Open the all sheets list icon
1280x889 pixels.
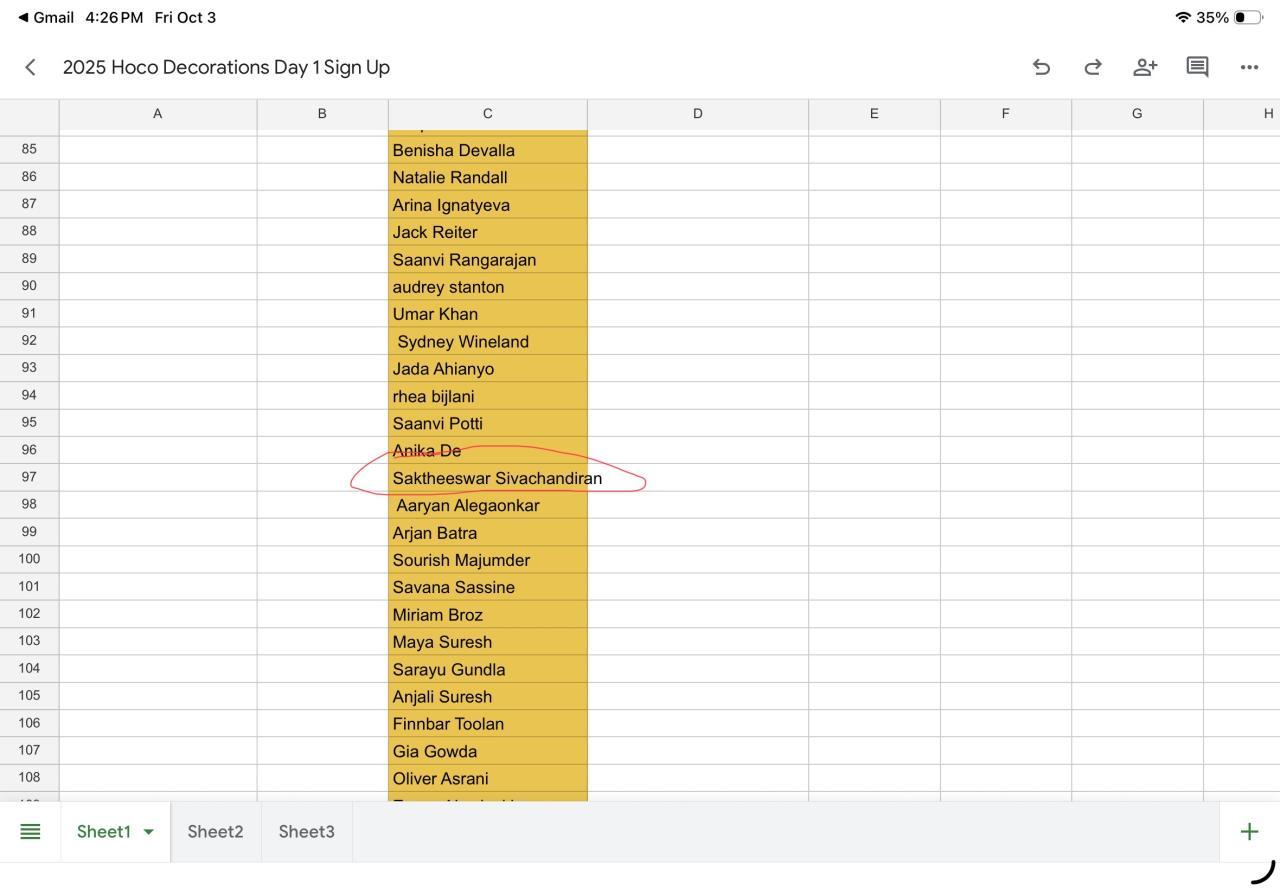30,831
